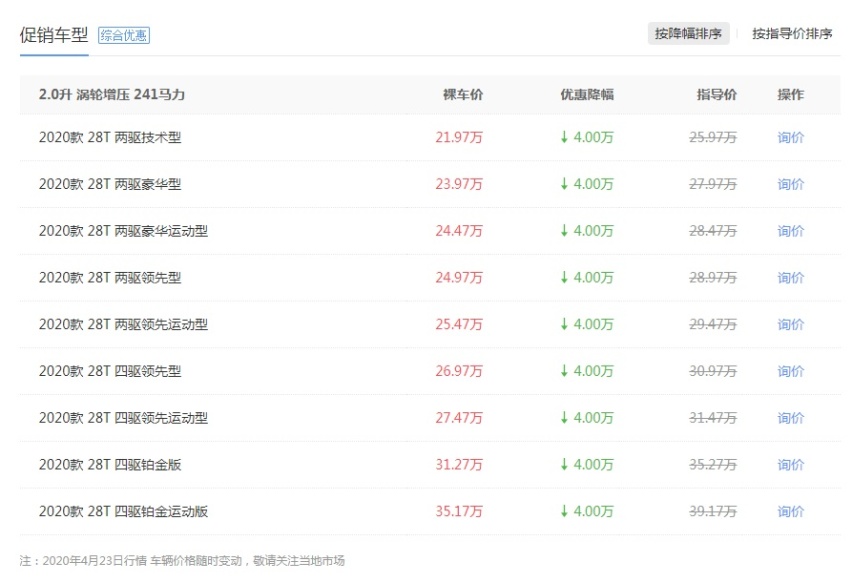852x583 pixels.
Task: Click 询价 for 28T 四驱铂金版
Action: point(790,465)
